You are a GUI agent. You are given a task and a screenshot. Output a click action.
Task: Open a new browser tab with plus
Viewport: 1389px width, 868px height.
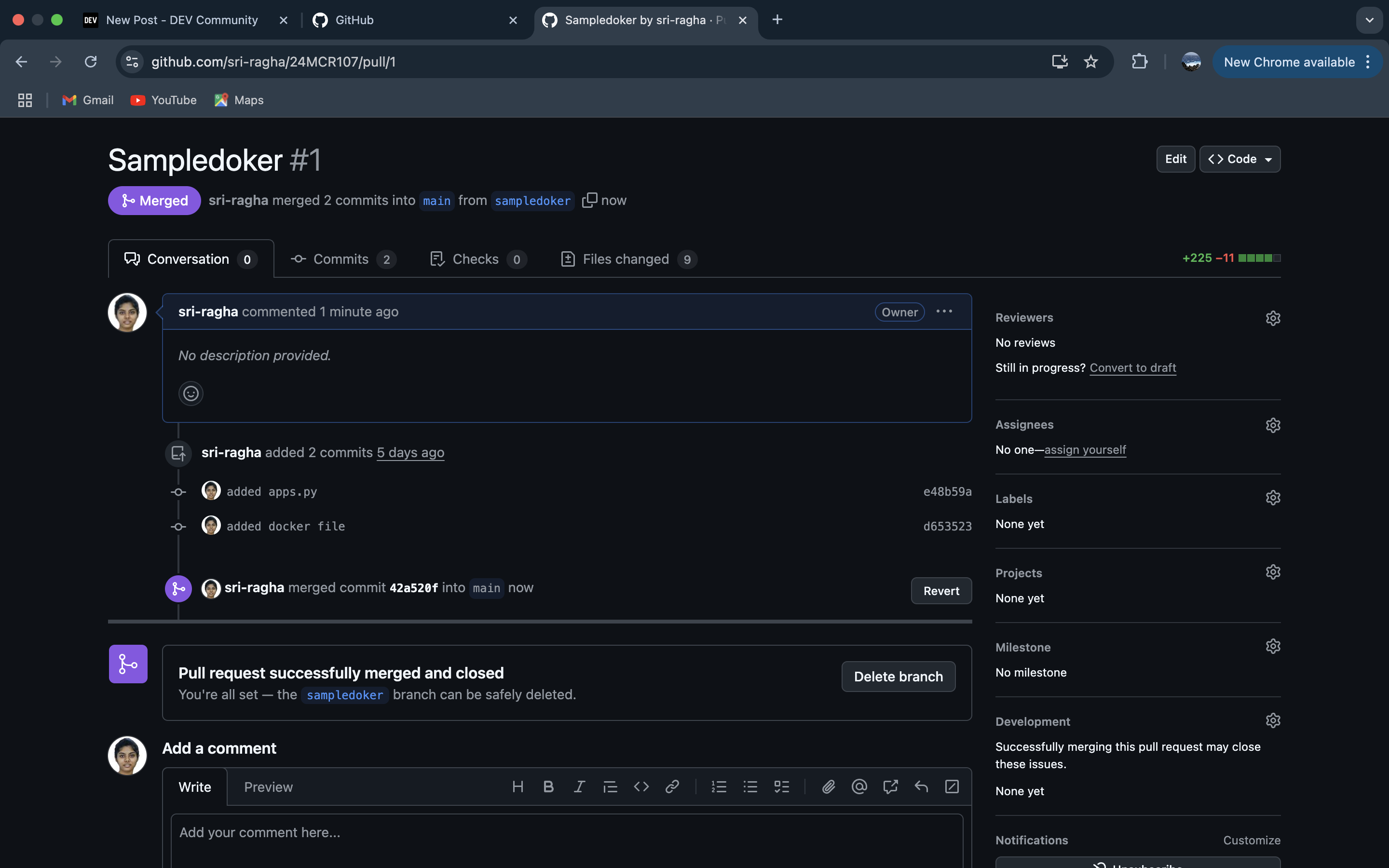click(x=777, y=19)
